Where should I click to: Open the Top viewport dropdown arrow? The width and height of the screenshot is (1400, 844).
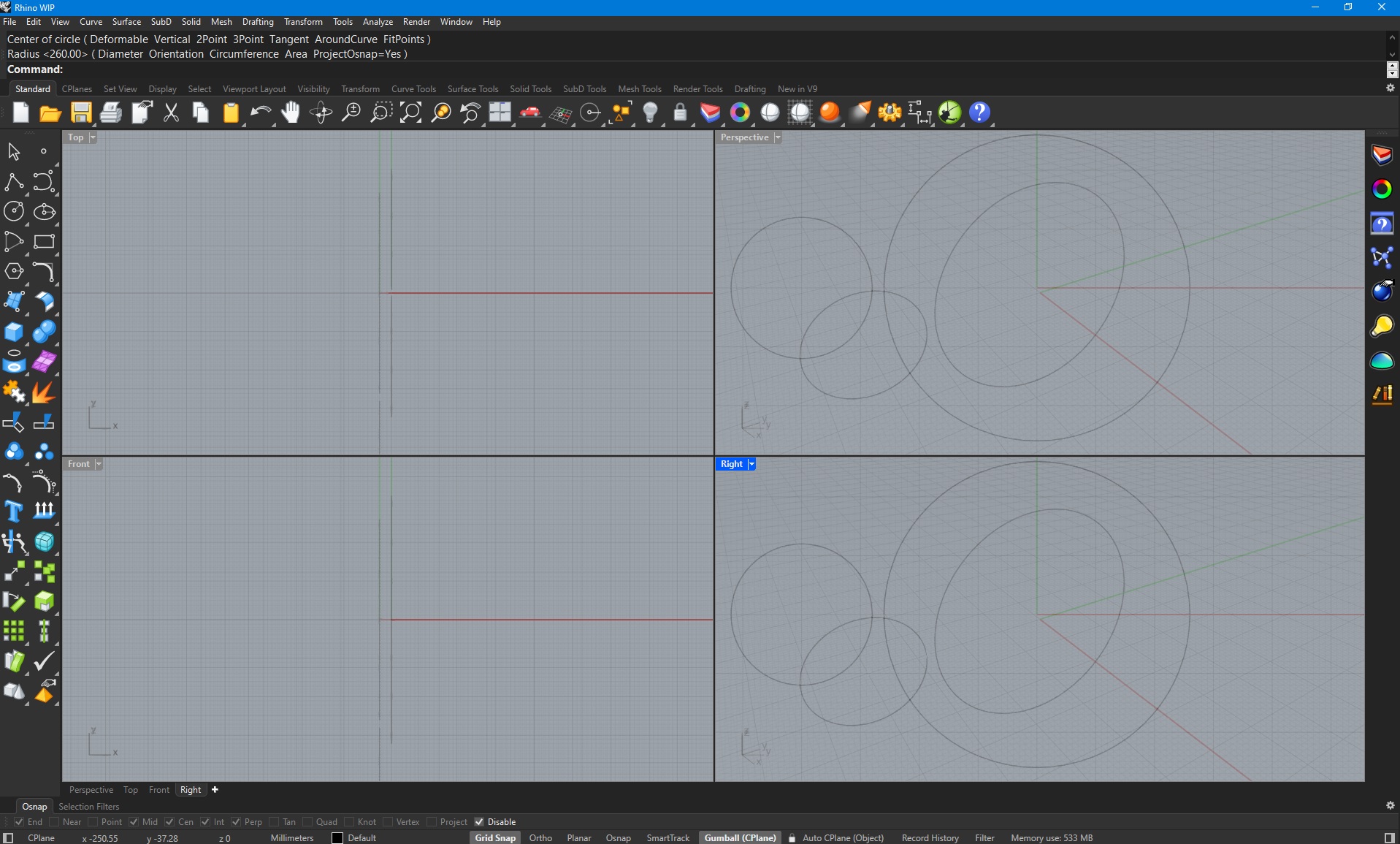(x=93, y=137)
